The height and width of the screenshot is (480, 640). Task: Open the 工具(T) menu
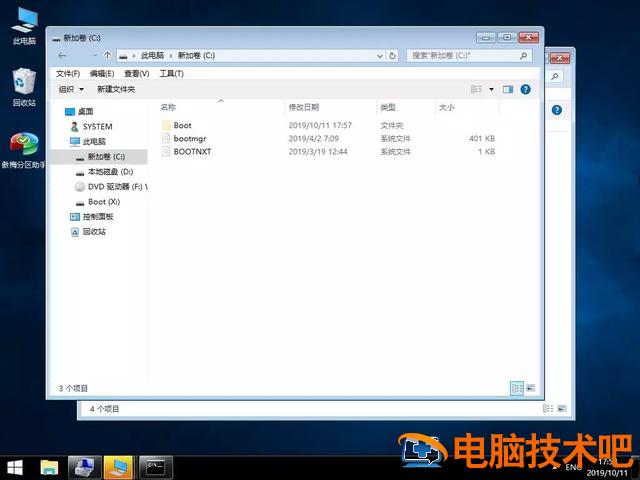[171, 73]
